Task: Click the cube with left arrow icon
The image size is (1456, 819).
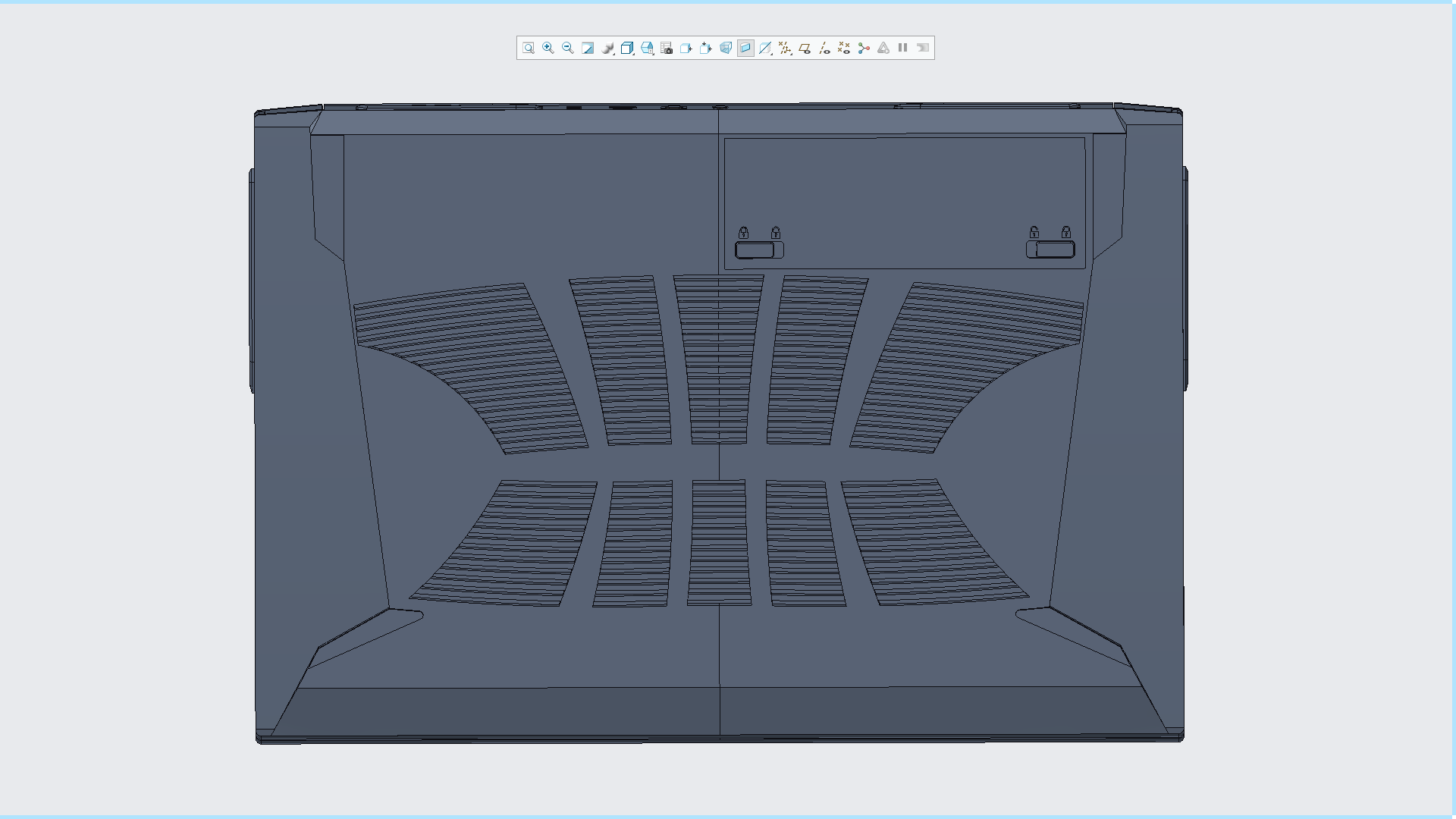Action: tap(686, 48)
